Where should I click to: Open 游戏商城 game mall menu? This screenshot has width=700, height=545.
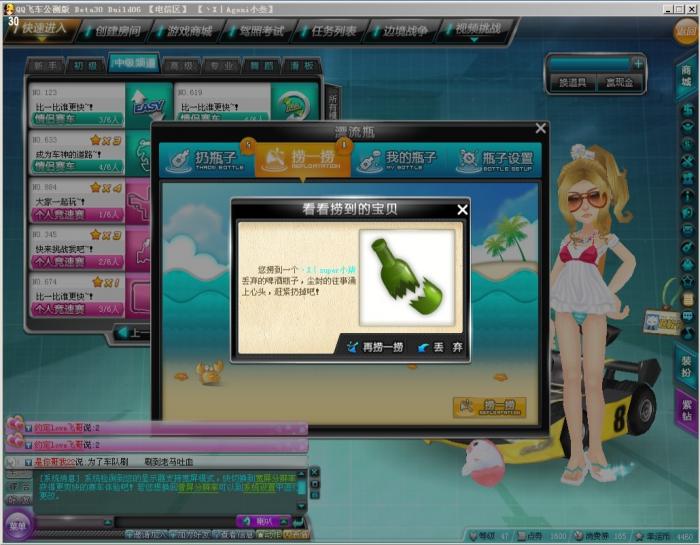click(186, 30)
